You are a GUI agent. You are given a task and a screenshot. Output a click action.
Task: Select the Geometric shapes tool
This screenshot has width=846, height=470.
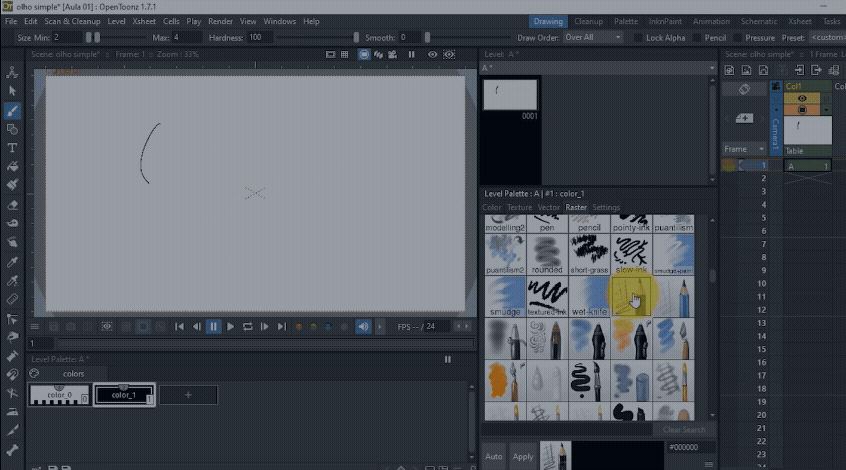[12, 129]
